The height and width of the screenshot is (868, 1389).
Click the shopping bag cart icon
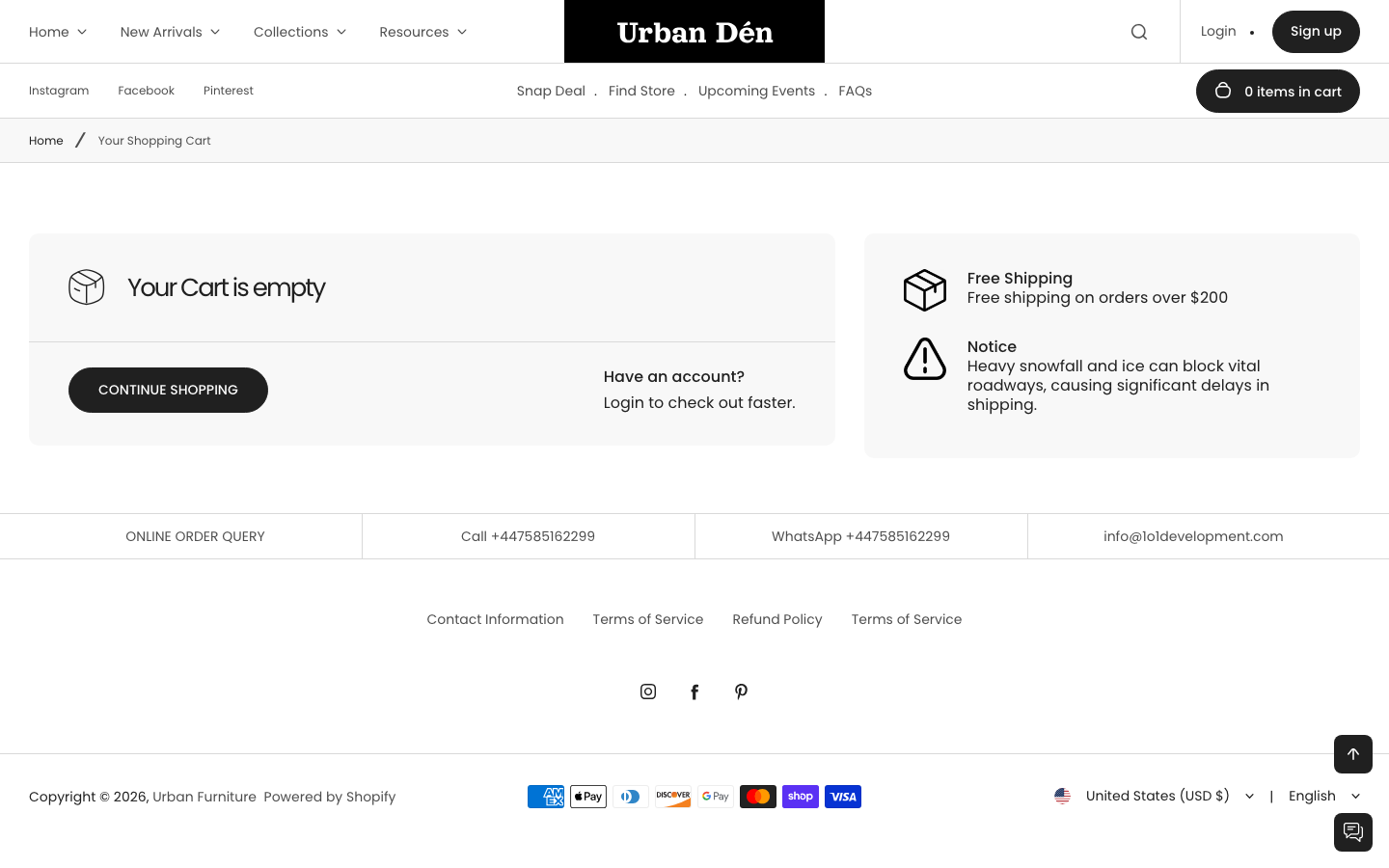[x=1223, y=91]
